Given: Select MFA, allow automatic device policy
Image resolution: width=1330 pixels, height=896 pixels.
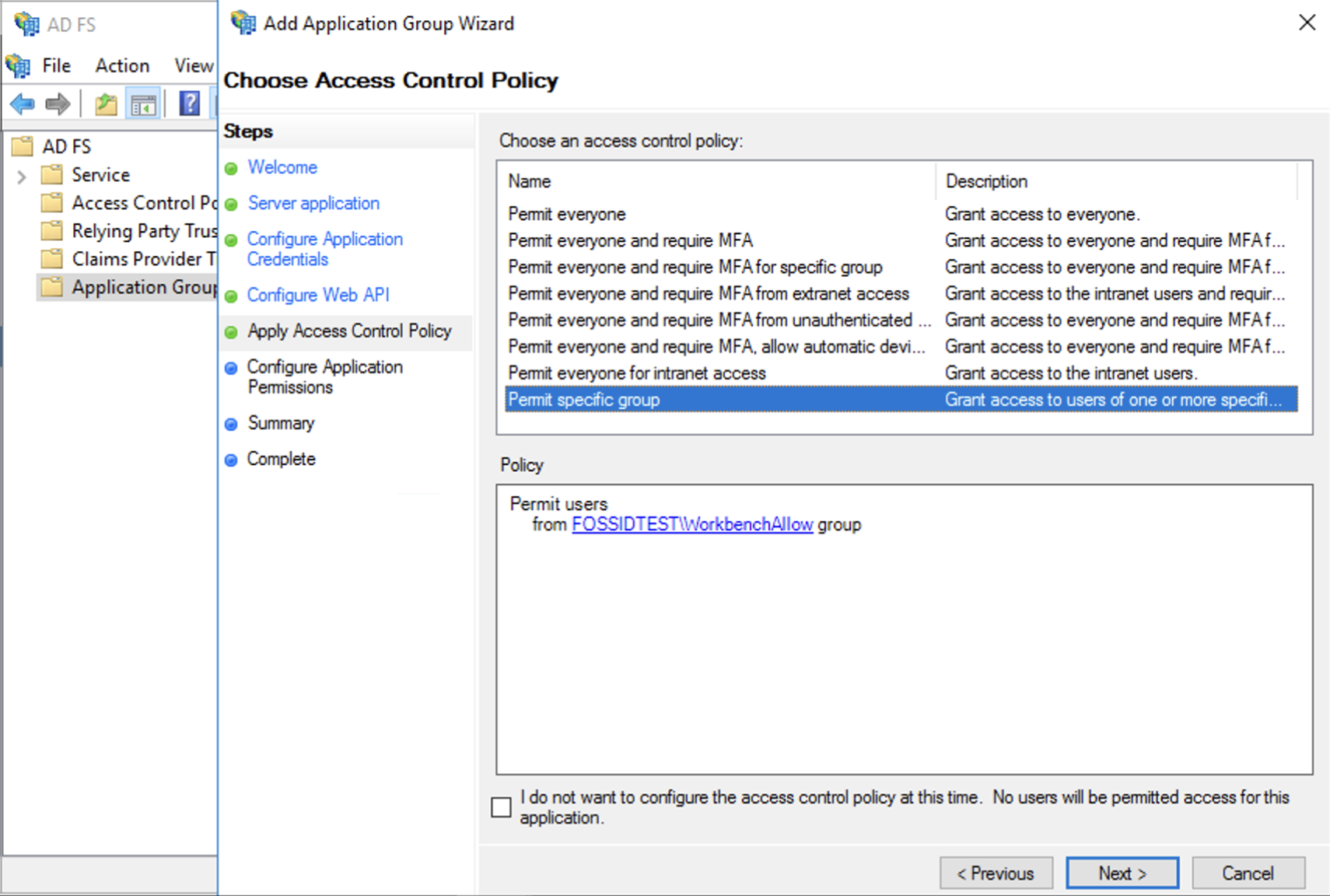Looking at the screenshot, I should [901, 346].
